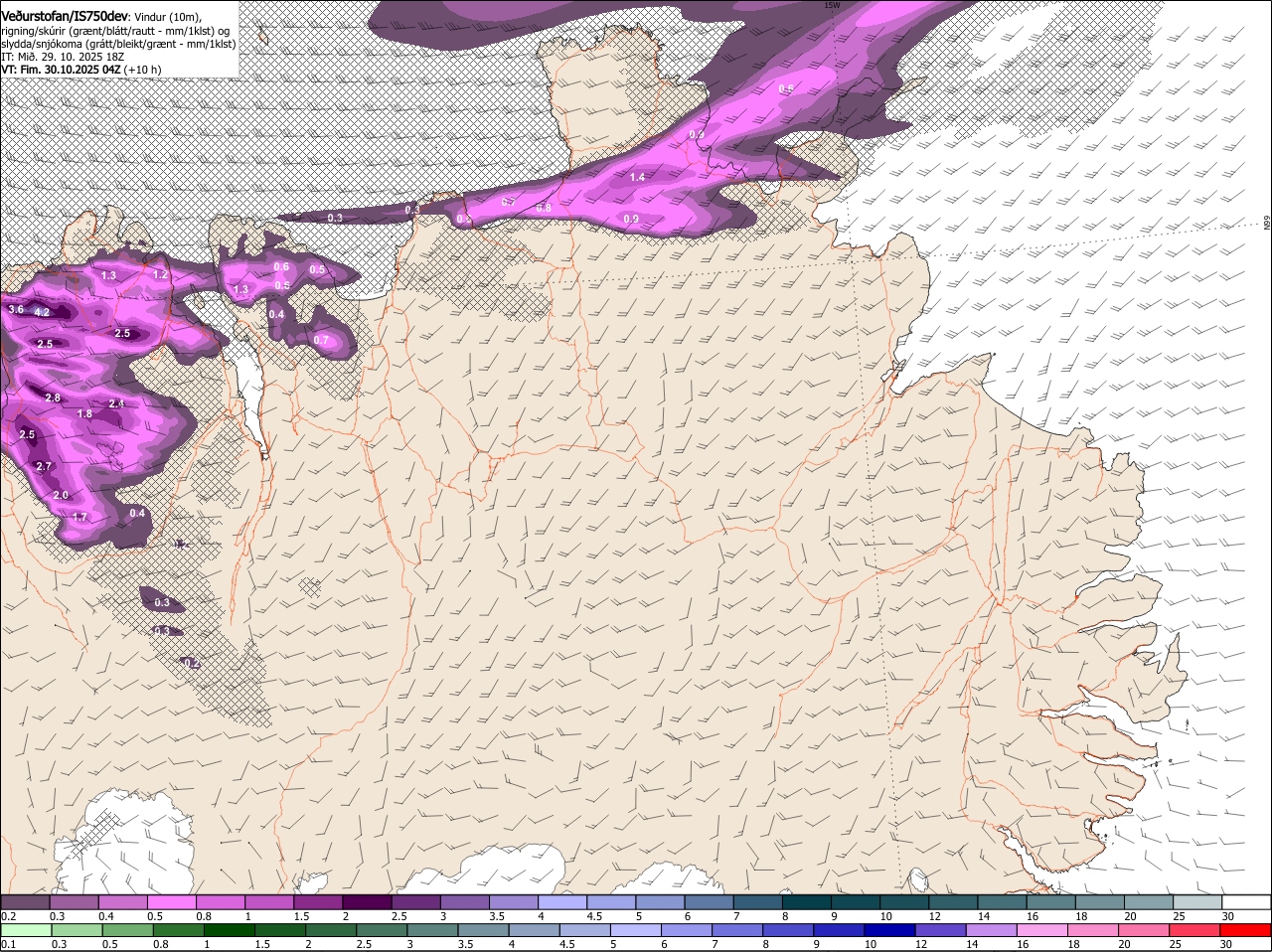The width and height of the screenshot is (1272, 952).
Task: Select lower rain scale swatch starting at 25
Action: point(1194,930)
